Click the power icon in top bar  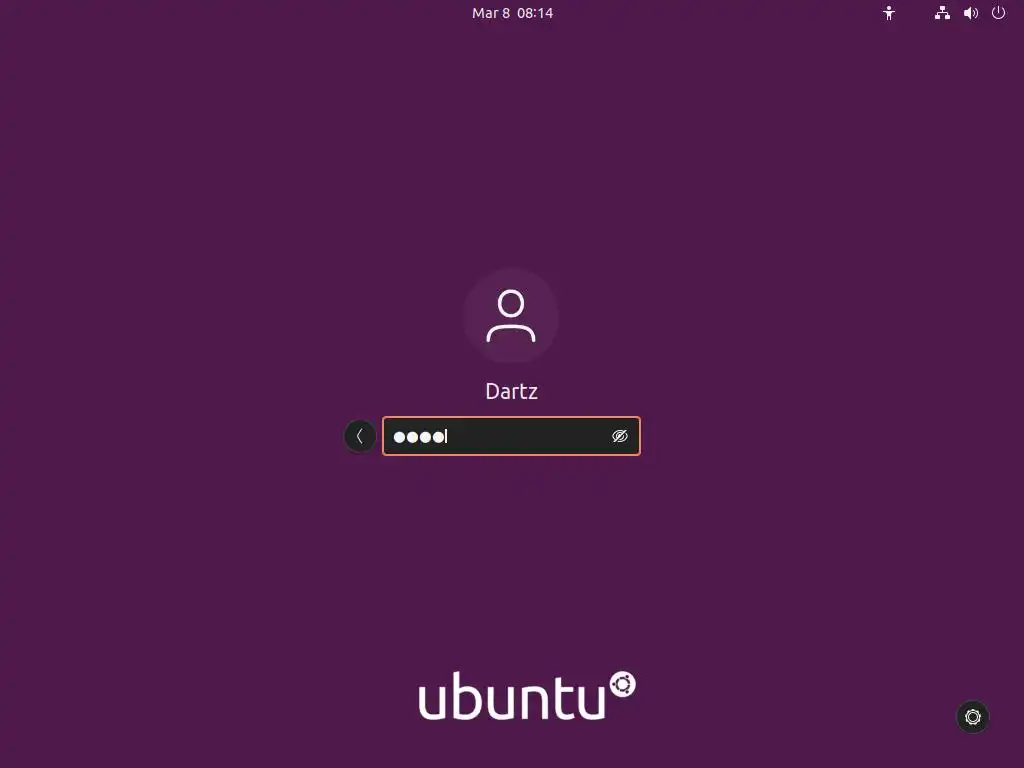point(998,13)
